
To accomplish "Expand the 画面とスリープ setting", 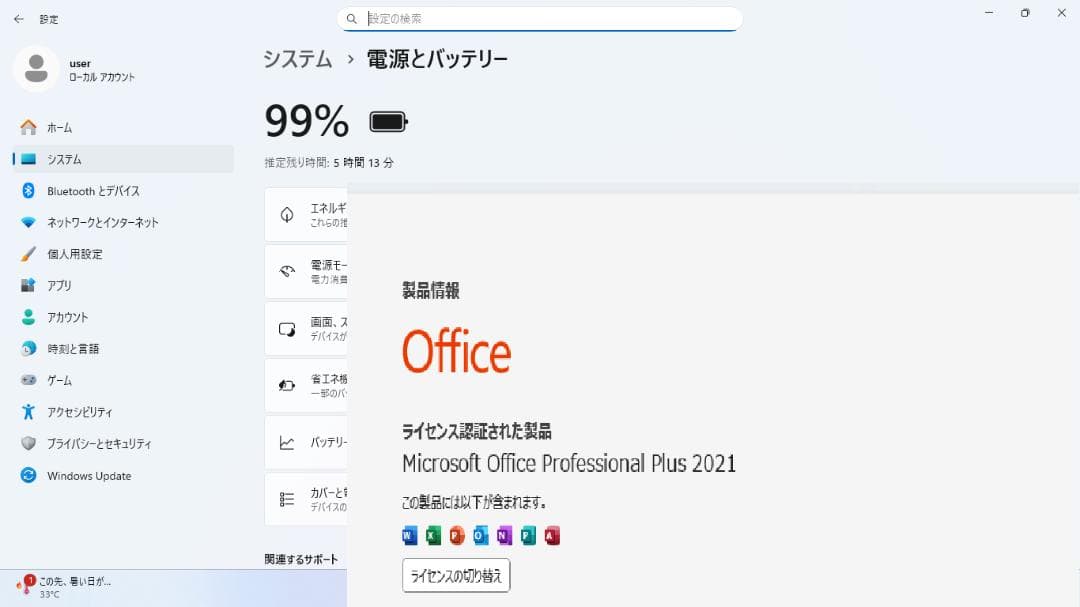I will 307,328.
